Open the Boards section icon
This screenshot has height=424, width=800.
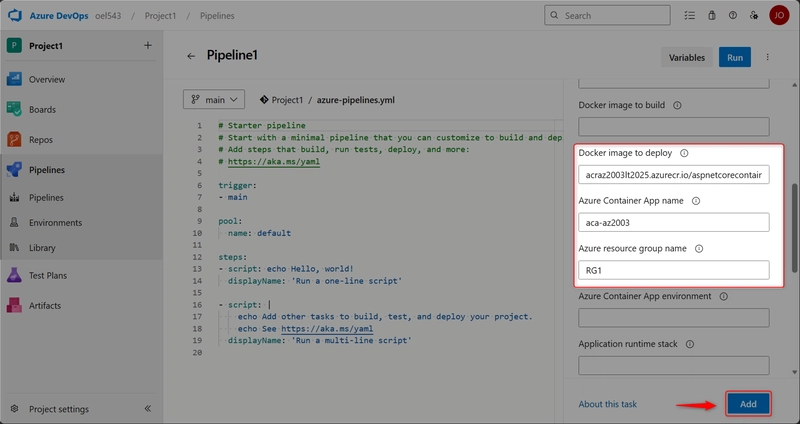click(16, 109)
